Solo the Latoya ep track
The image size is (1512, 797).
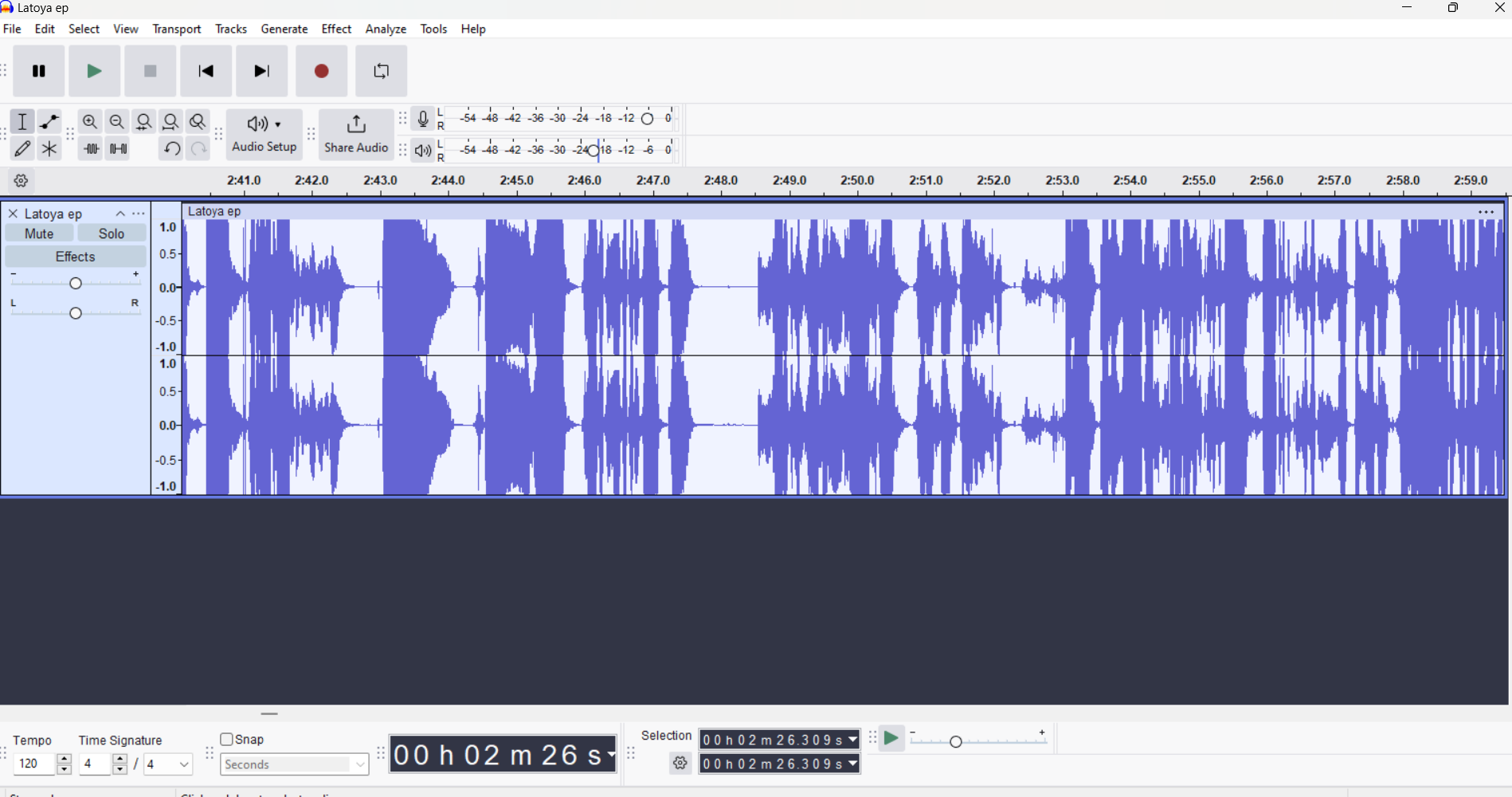point(112,234)
